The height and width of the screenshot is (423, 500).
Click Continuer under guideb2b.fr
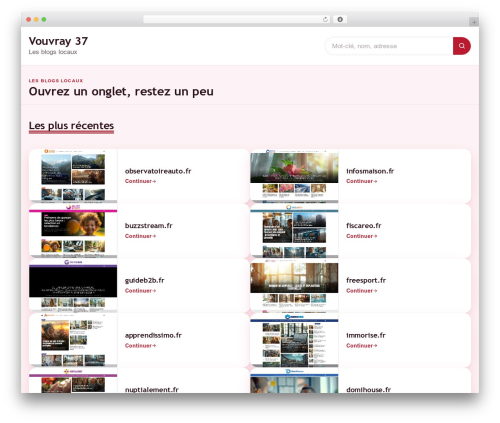point(140,291)
